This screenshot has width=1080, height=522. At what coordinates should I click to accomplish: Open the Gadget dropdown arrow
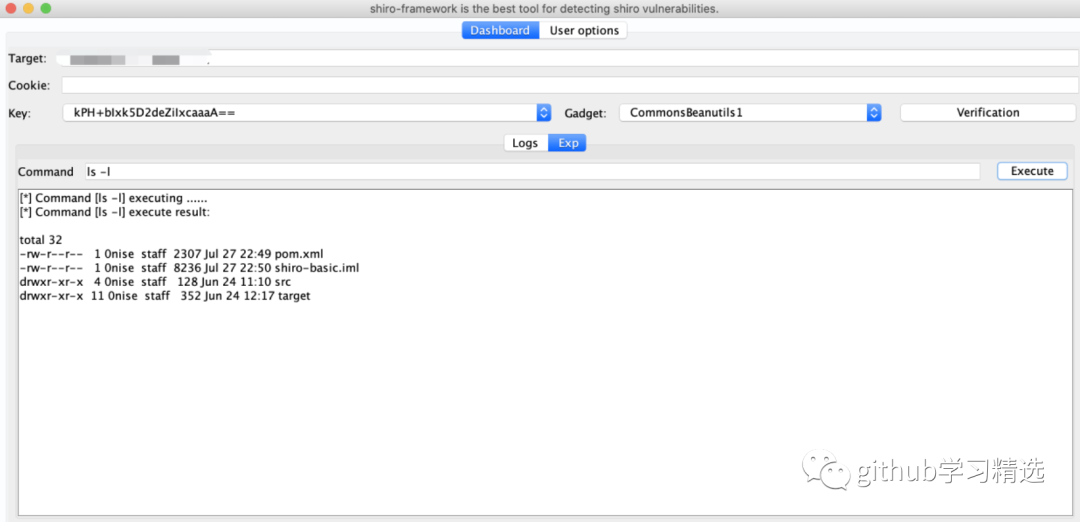pyautogui.click(x=874, y=112)
